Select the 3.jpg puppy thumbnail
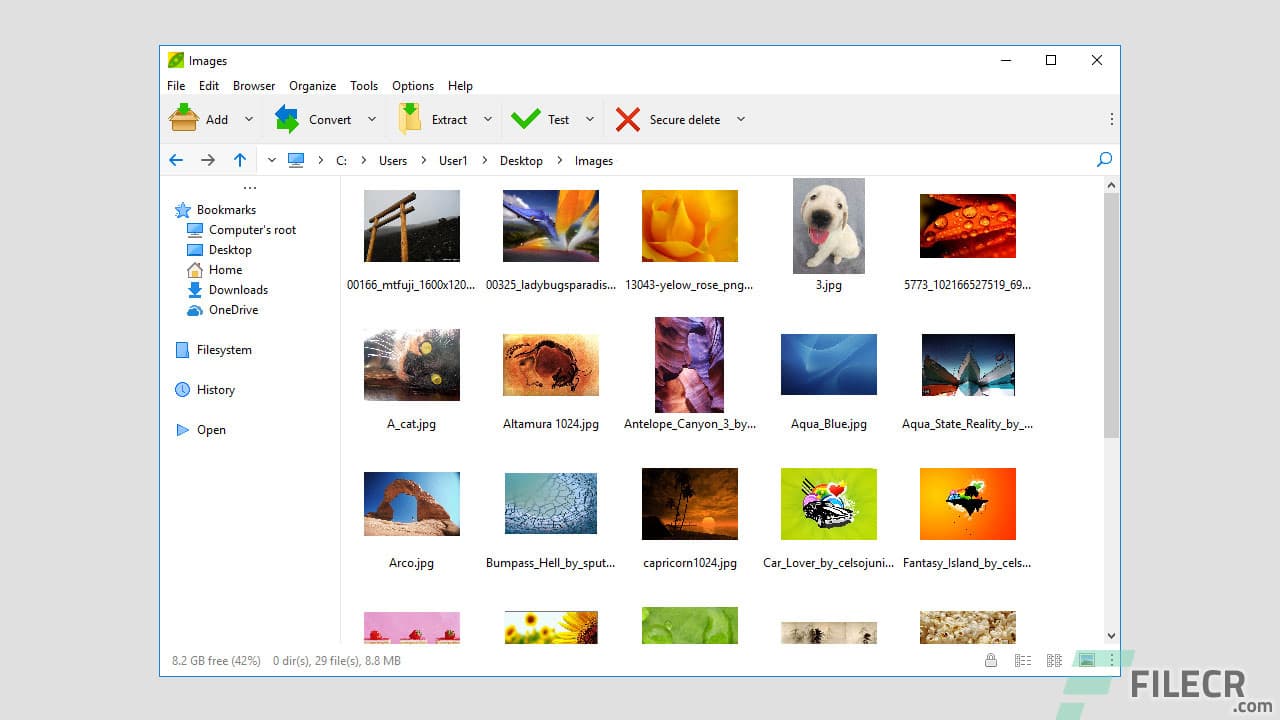 click(828, 225)
